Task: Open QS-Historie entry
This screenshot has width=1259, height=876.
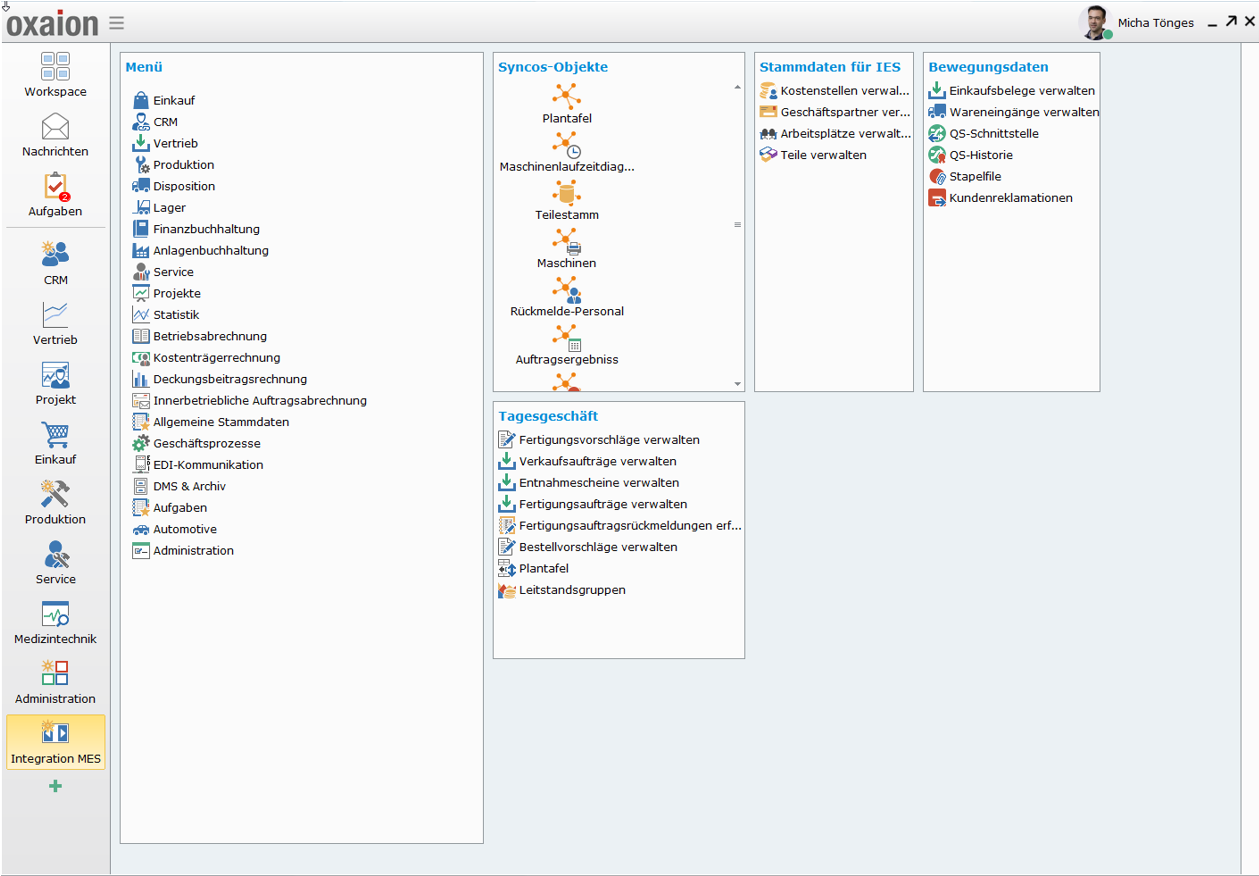Action: (970, 155)
